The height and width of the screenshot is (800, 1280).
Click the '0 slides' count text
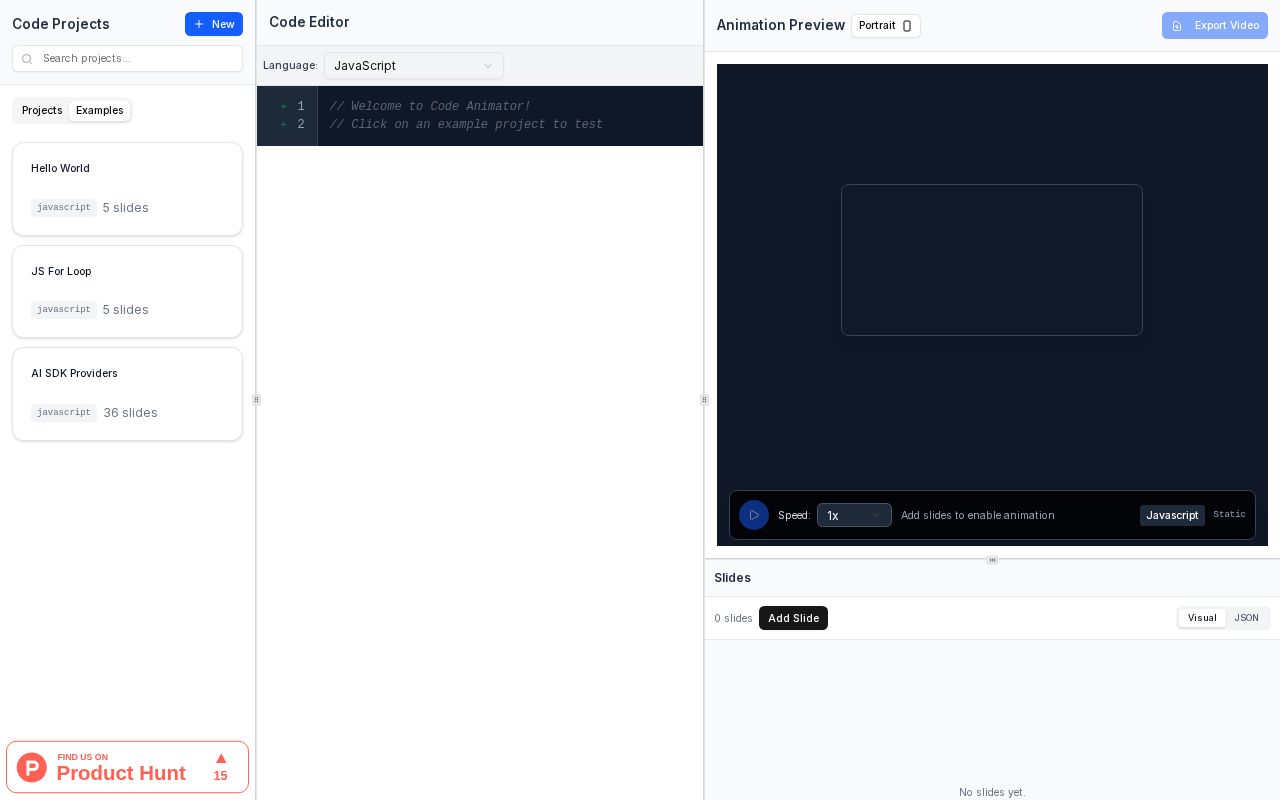733,619
